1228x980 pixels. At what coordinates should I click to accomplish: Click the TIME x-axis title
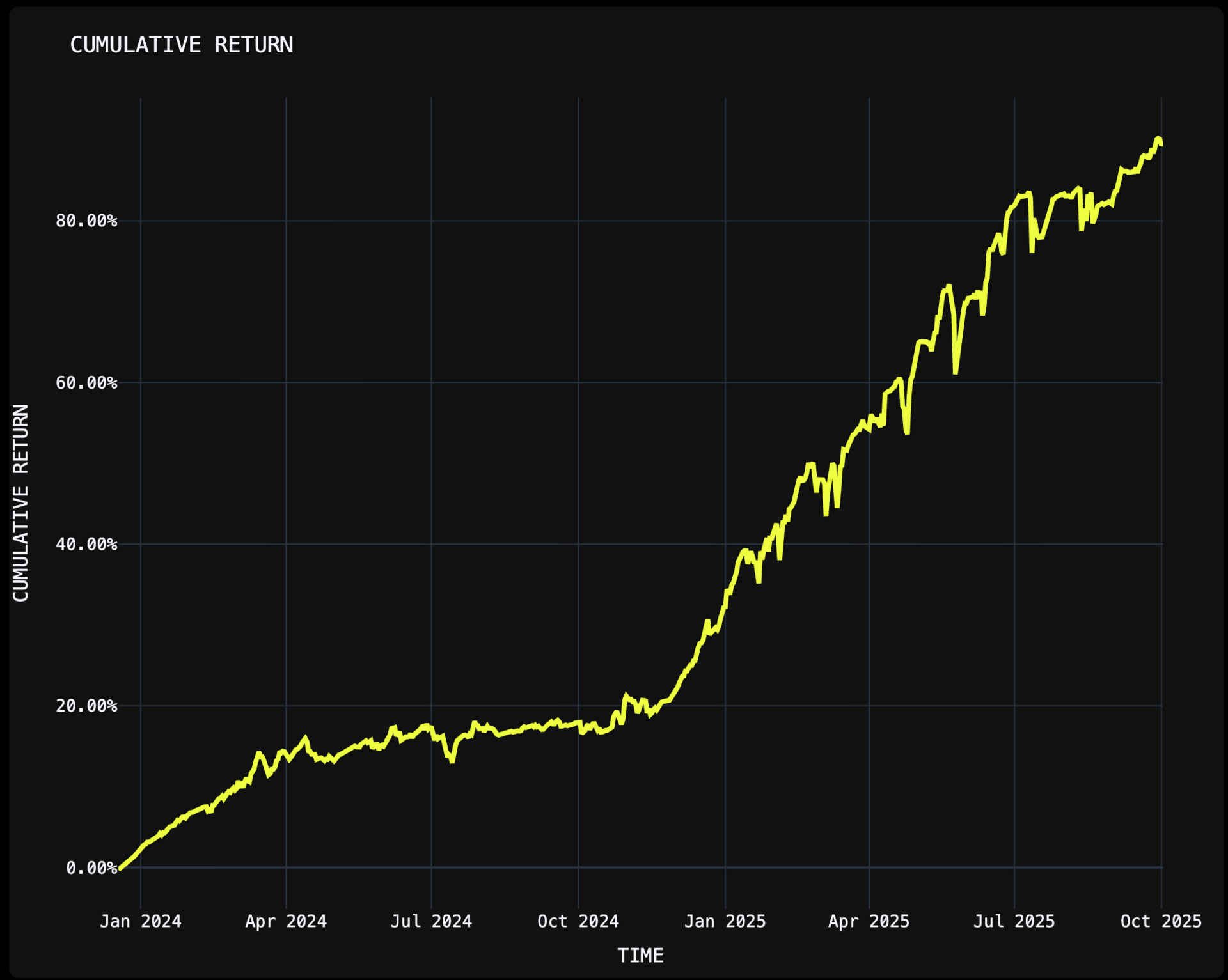640,956
